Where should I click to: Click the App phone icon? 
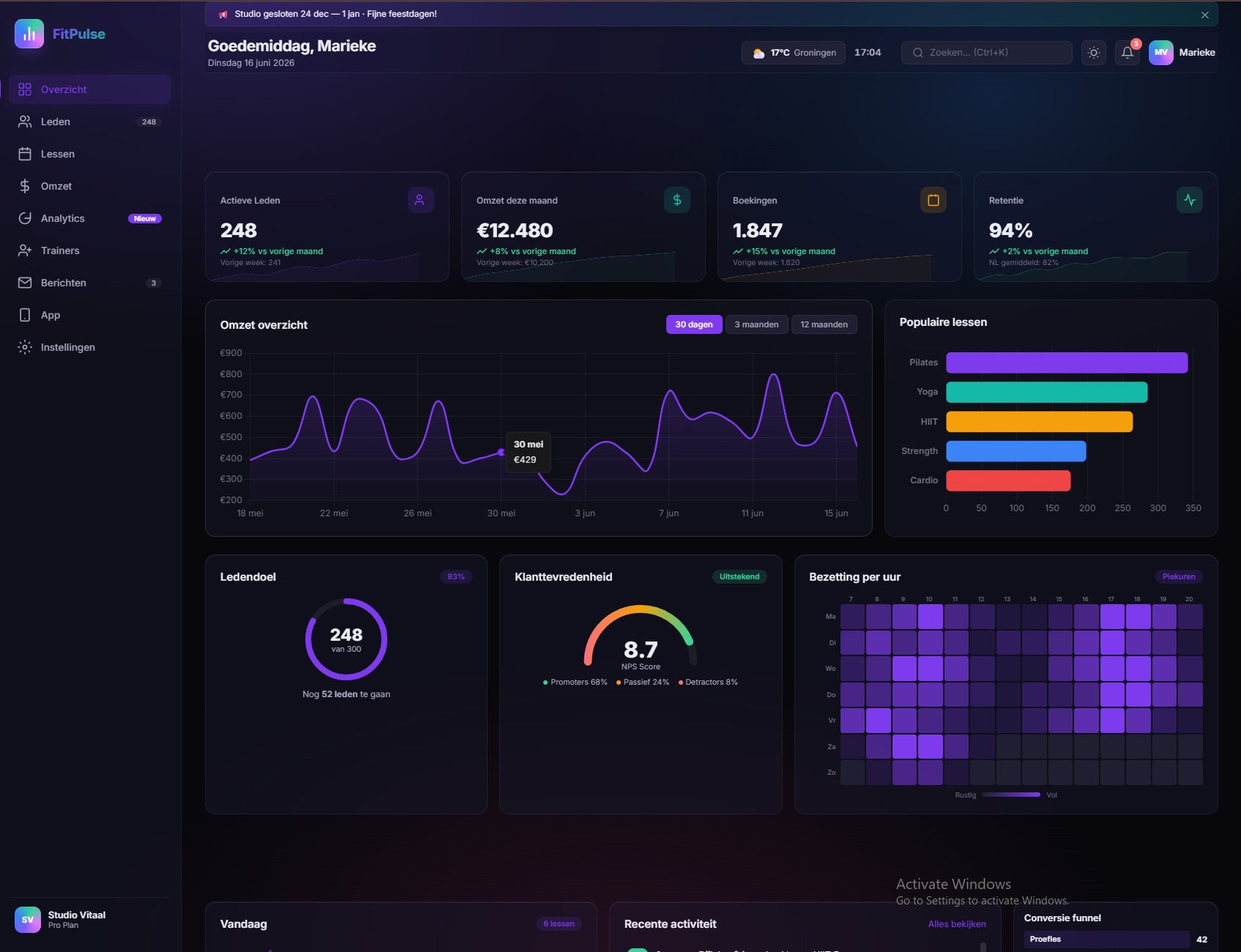tap(25, 315)
